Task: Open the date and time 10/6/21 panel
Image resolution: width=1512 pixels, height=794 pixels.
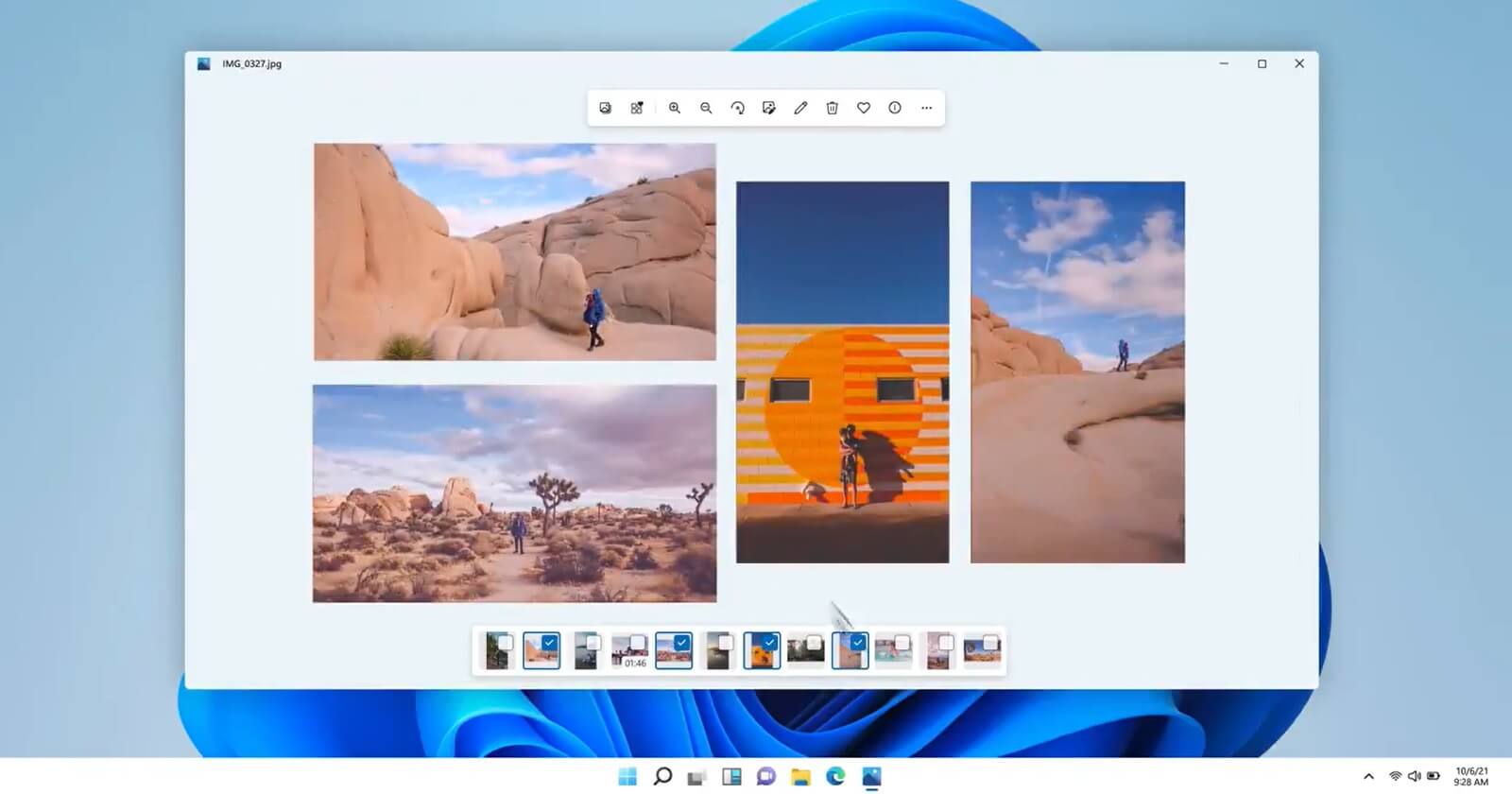Action: click(1471, 777)
